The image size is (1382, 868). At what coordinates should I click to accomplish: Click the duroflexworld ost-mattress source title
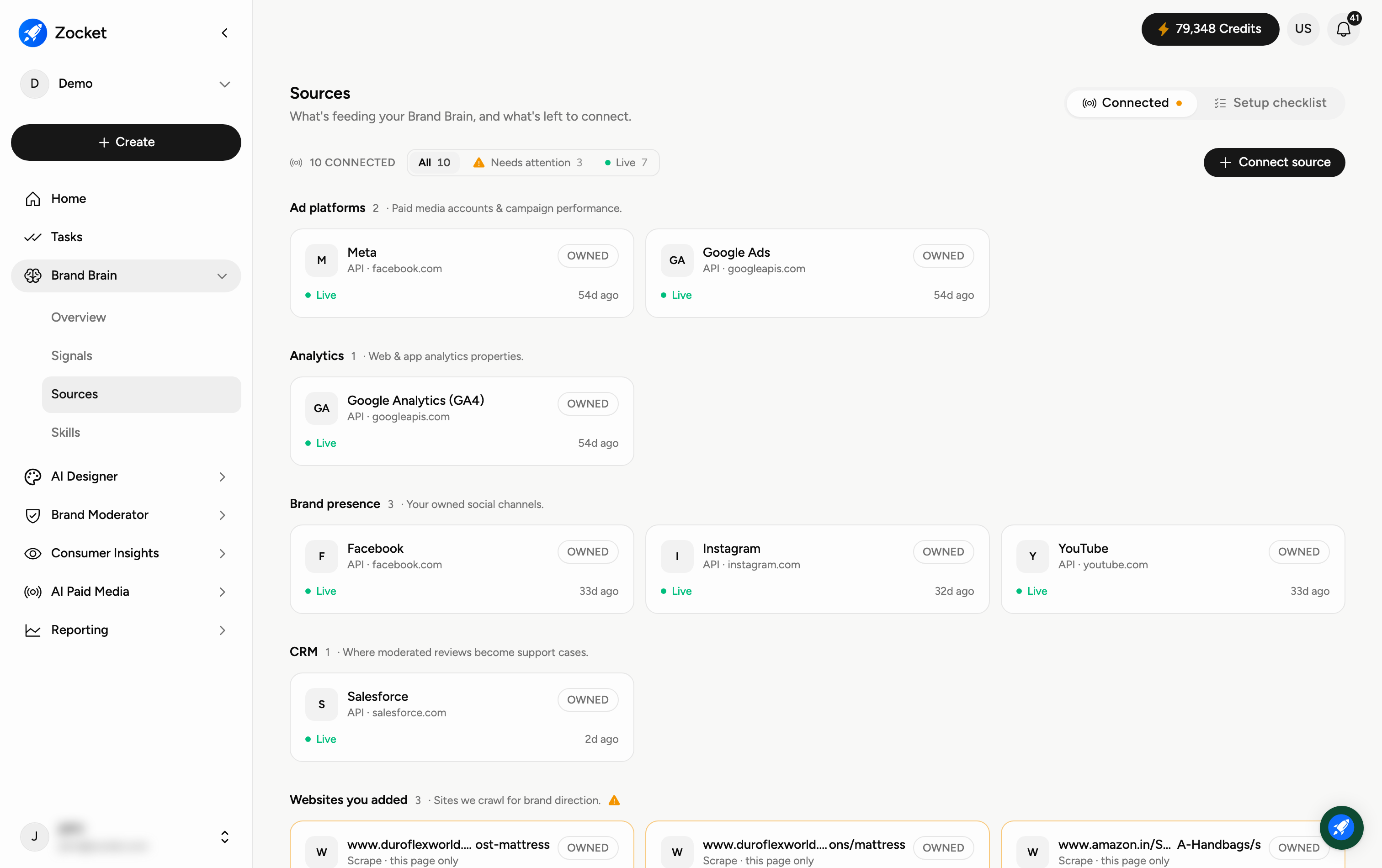(448, 845)
